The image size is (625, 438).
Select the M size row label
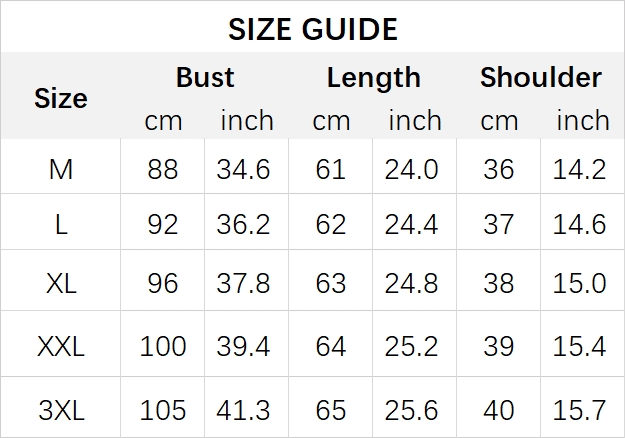(x=61, y=170)
